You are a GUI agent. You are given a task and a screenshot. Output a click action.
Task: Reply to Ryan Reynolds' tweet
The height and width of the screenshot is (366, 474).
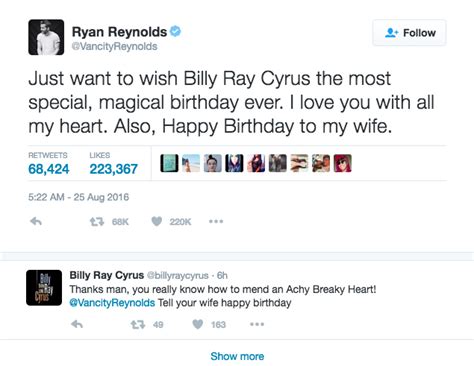(x=36, y=221)
